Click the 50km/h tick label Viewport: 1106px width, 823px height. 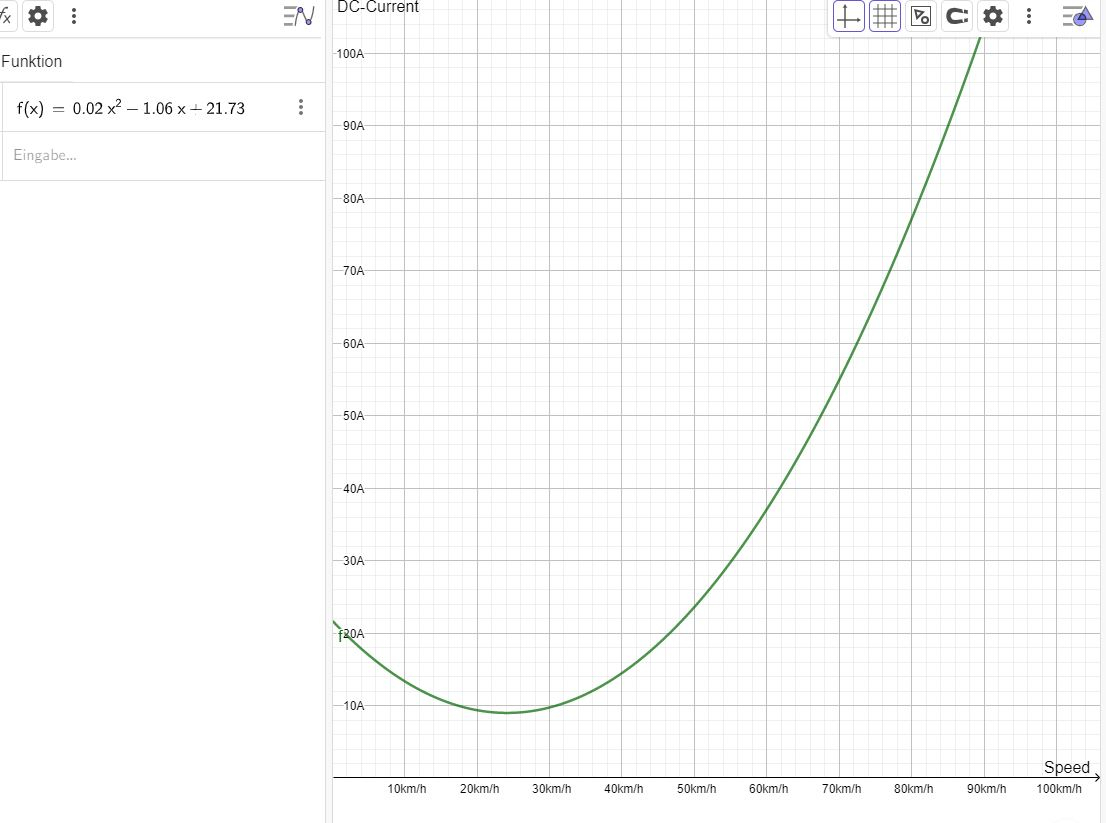point(696,790)
